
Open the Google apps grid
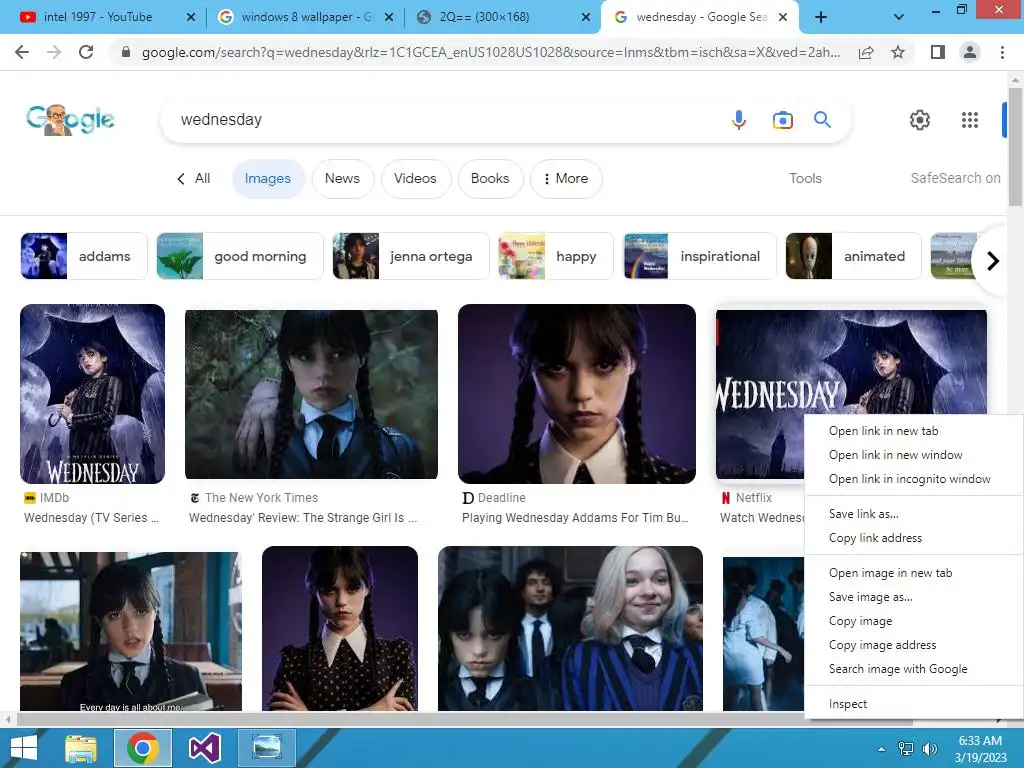pos(970,120)
